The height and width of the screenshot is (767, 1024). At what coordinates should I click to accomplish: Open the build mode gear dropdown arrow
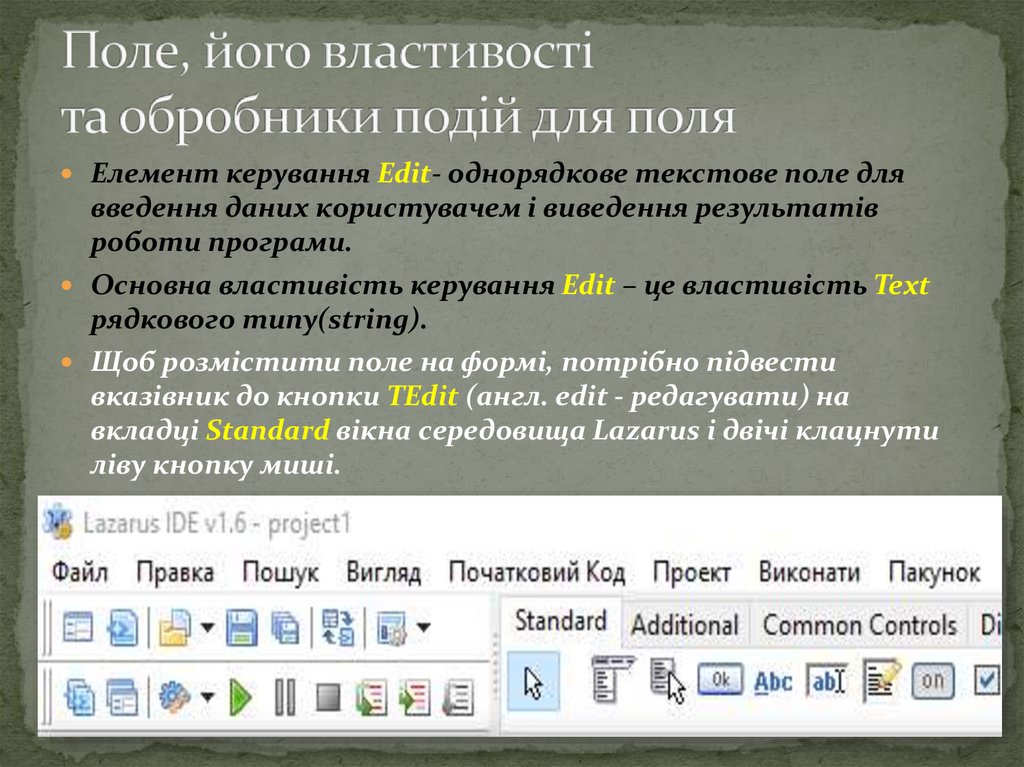coord(208,696)
